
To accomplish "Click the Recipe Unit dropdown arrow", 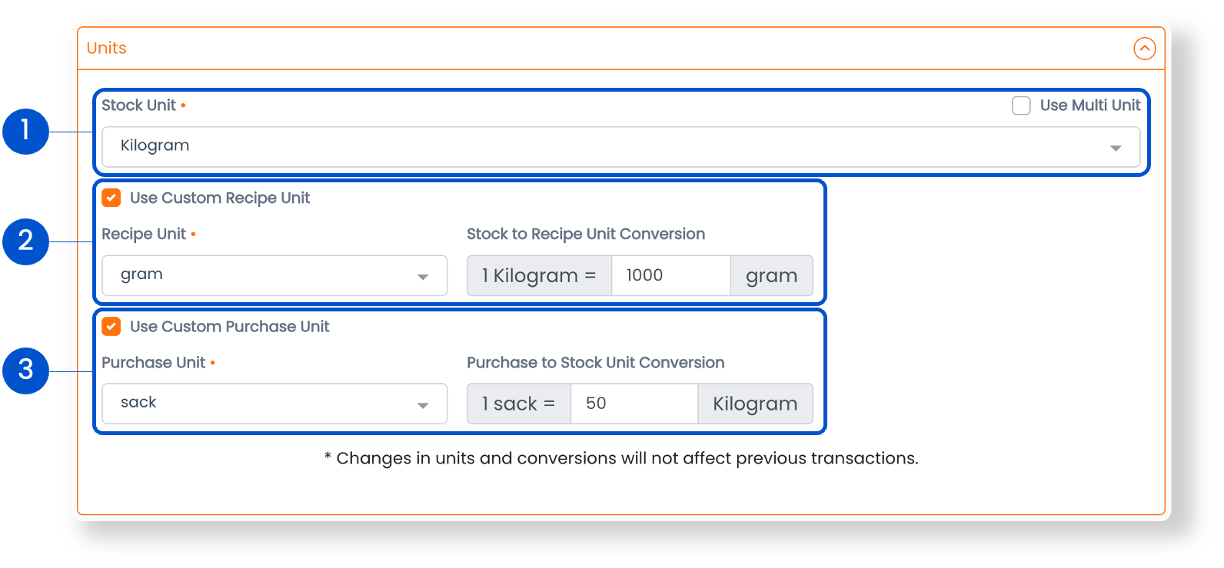I will pos(423,277).
